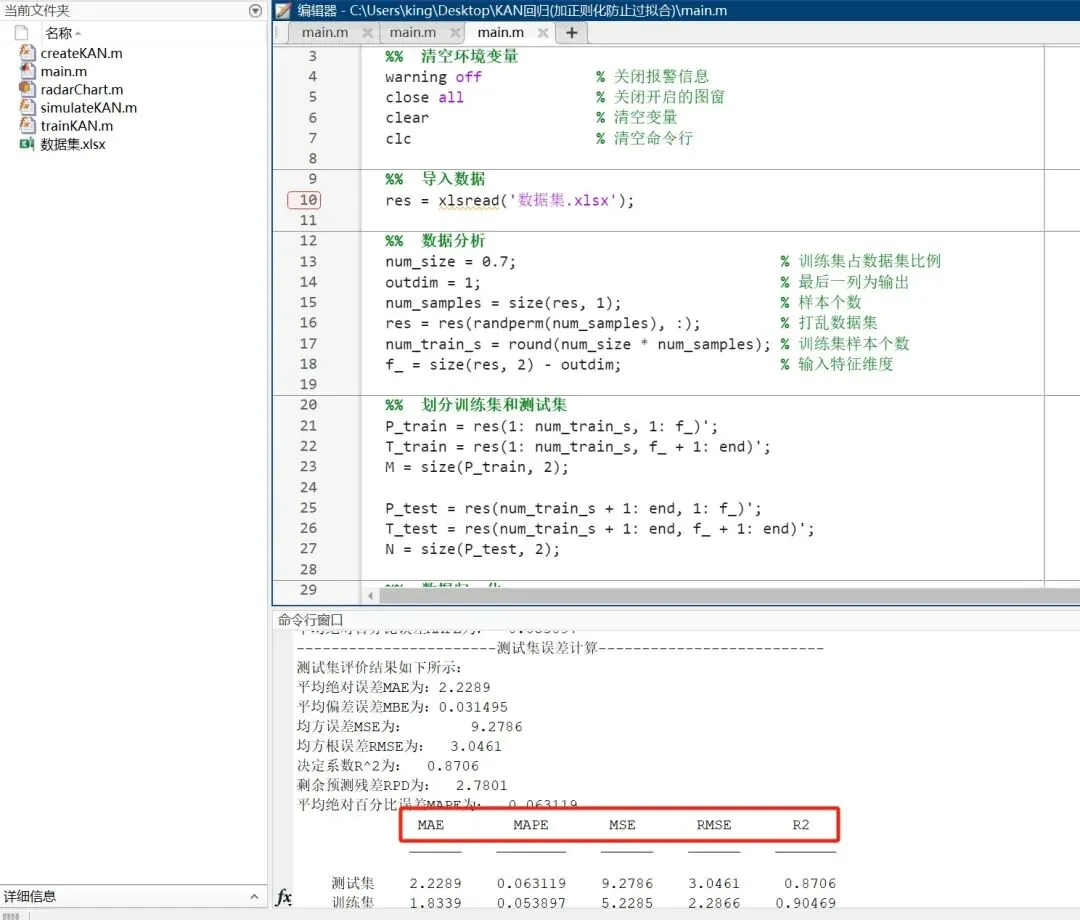The image size is (1080, 920).
Task: Close the second main.m tab
Action: pyautogui.click(x=455, y=32)
